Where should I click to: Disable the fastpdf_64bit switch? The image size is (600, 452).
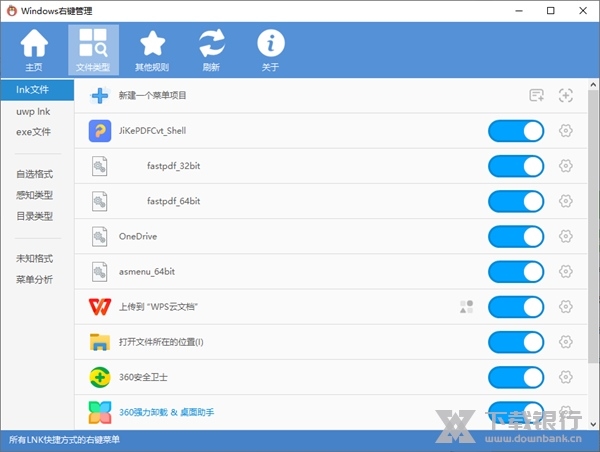(516, 201)
